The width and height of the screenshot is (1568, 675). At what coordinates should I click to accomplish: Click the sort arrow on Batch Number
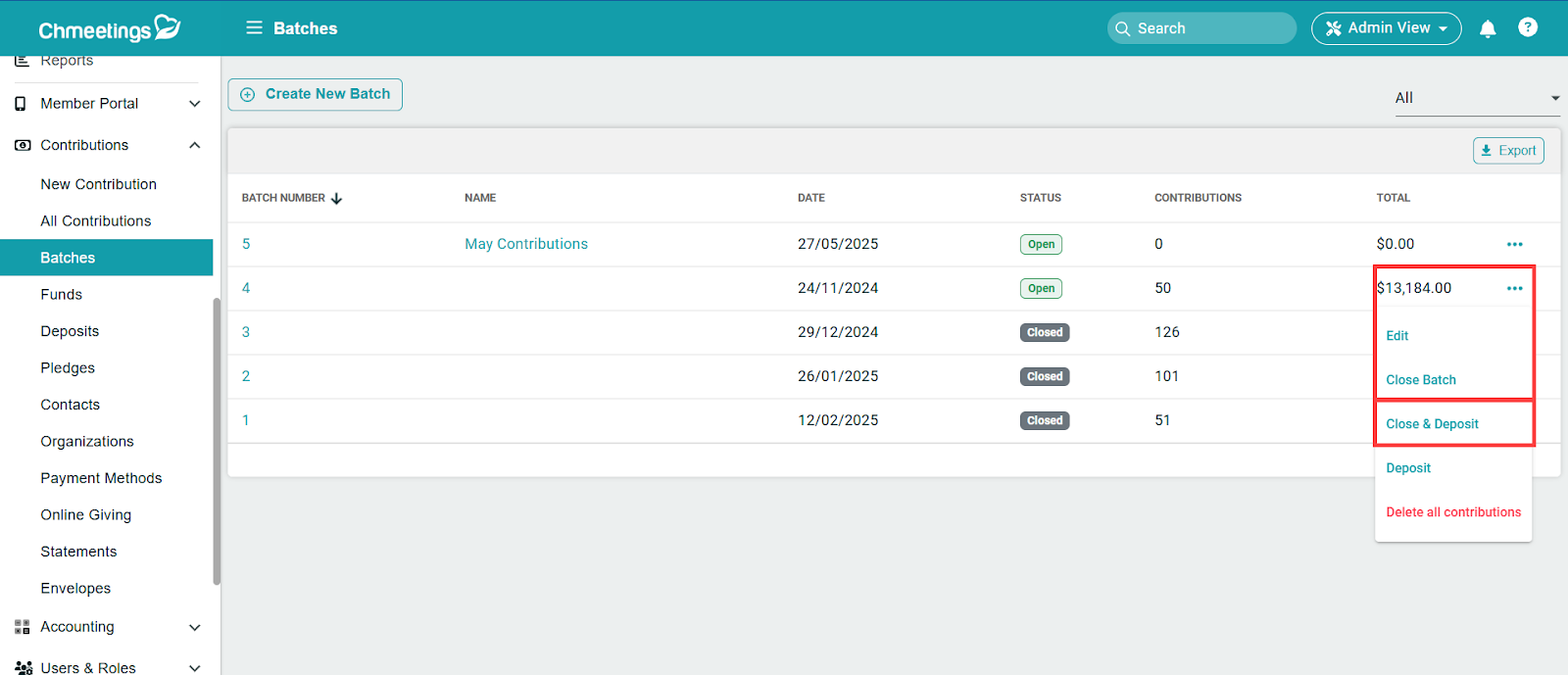(x=336, y=198)
